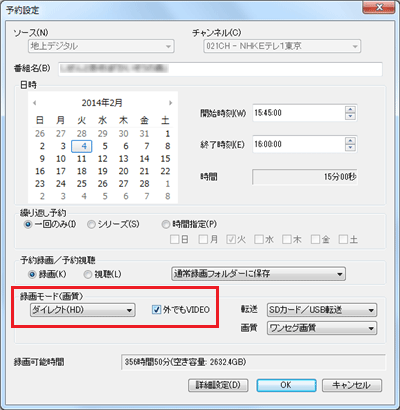This screenshot has height=410, width=400.
Task: Select the 時間指定(P) radio option
Action: [165, 224]
